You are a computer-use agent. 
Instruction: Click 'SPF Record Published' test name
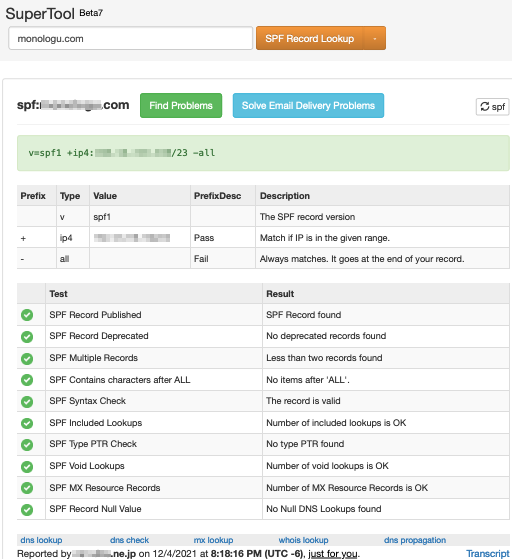[95, 315]
